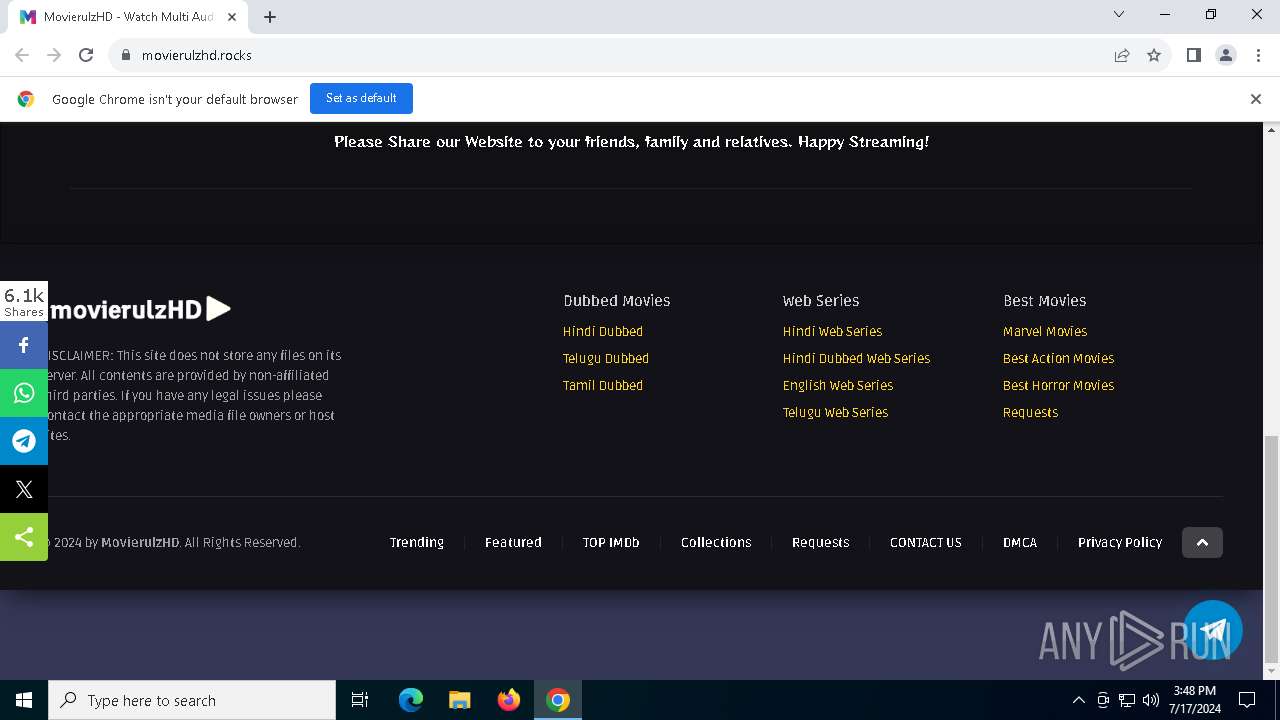
Task: Open the taskbar clock and date
Action: 1195,700
